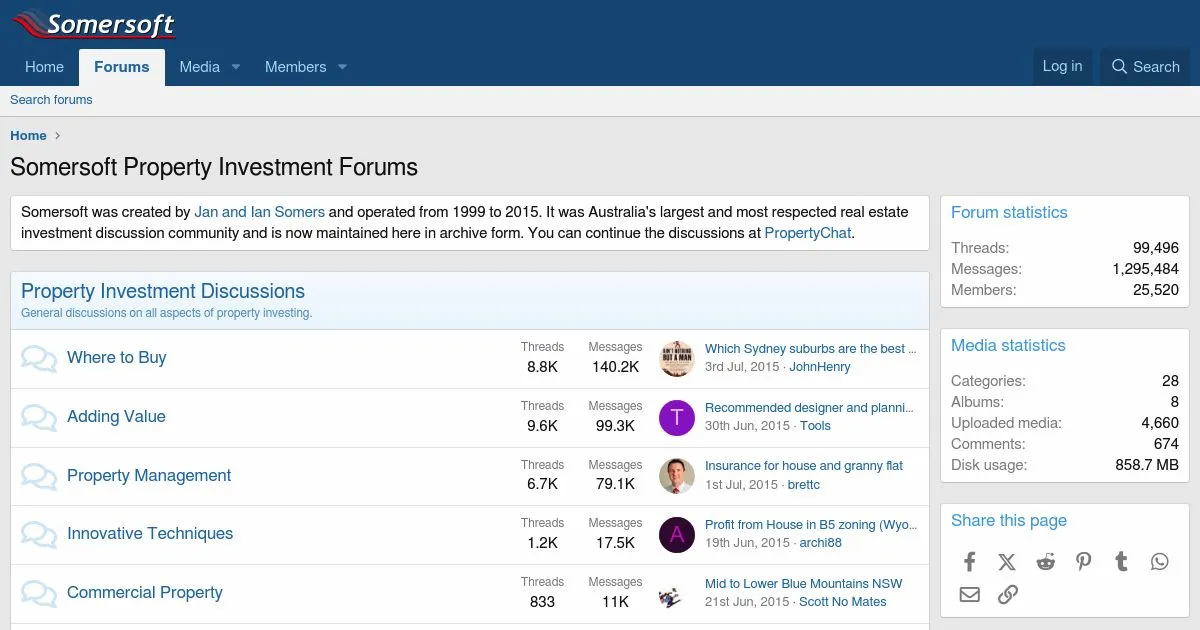Open 'Insurance for house and granny flat' thread
The height and width of the screenshot is (630, 1200).
pos(804,466)
